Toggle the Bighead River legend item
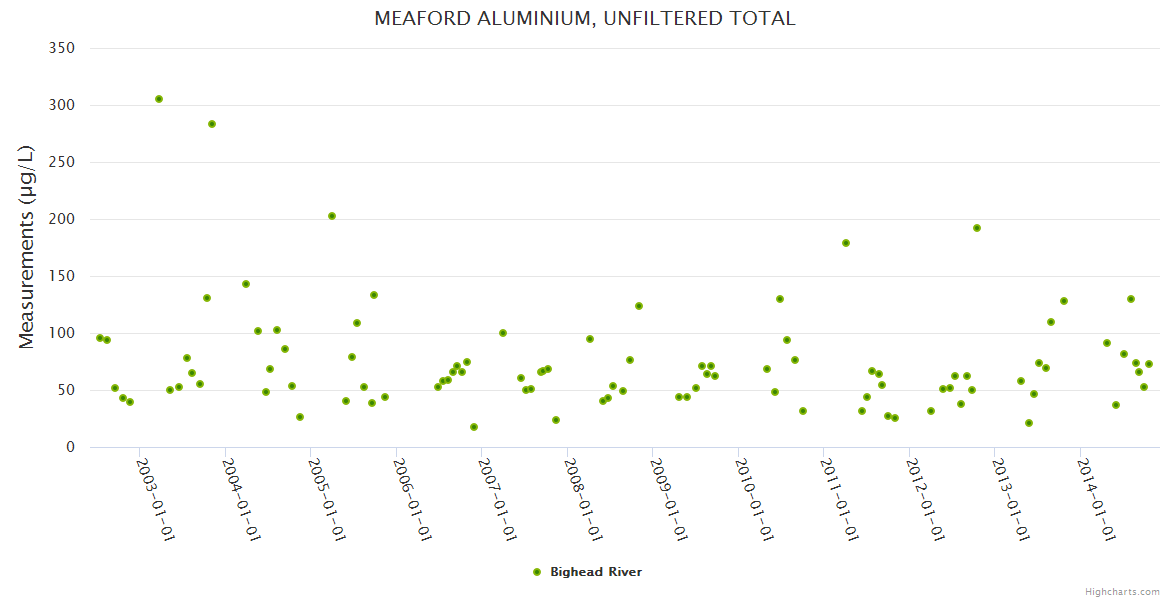This screenshot has height=600, width=1170. point(595,572)
